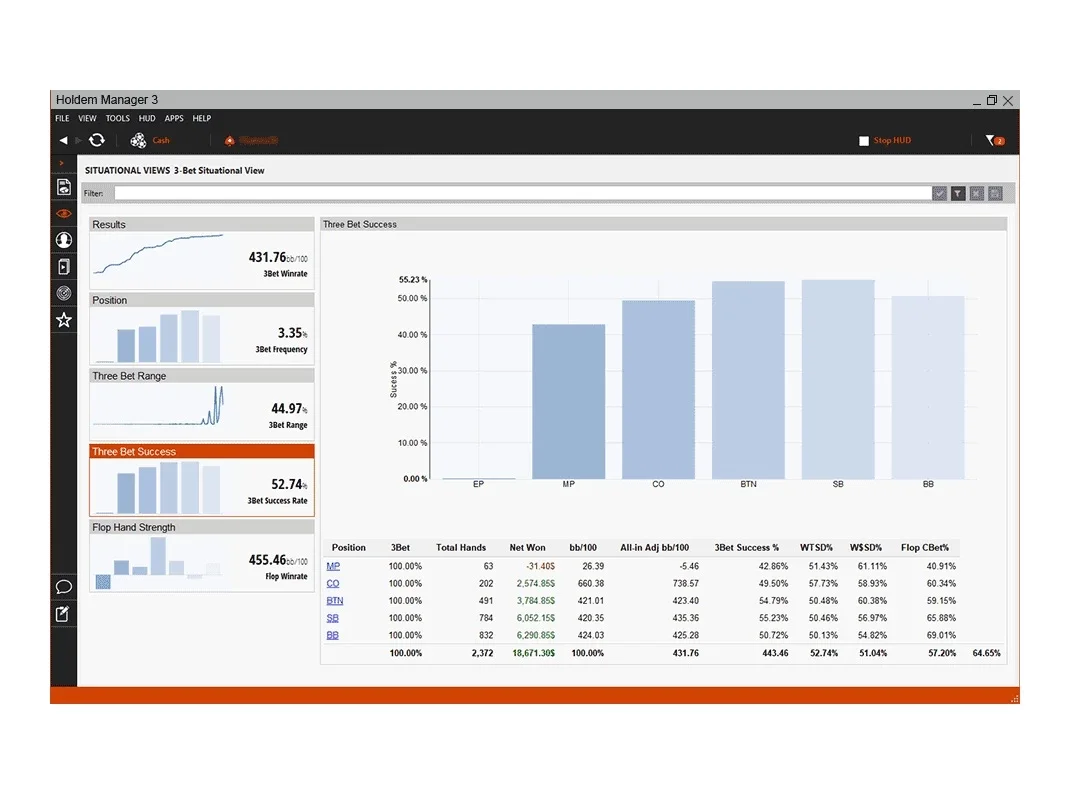Viewport: 1069px width, 793px height.
Task: Click the poker chips Cash game icon
Action: [x=138, y=140]
